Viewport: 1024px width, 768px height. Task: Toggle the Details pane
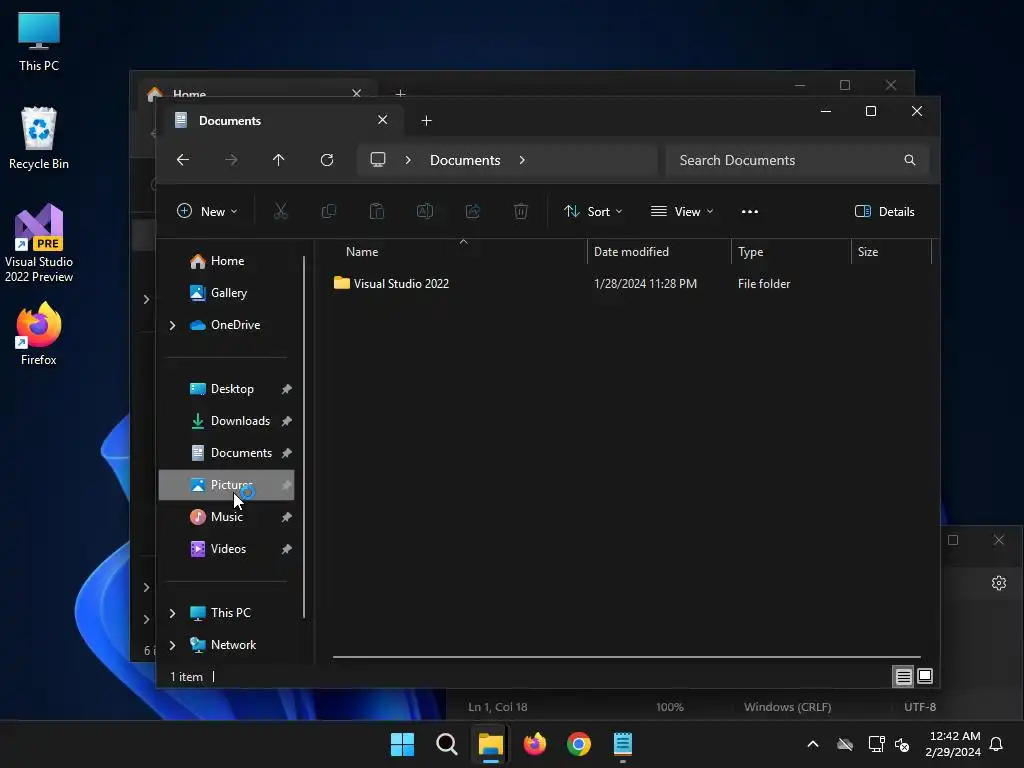[x=885, y=212]
